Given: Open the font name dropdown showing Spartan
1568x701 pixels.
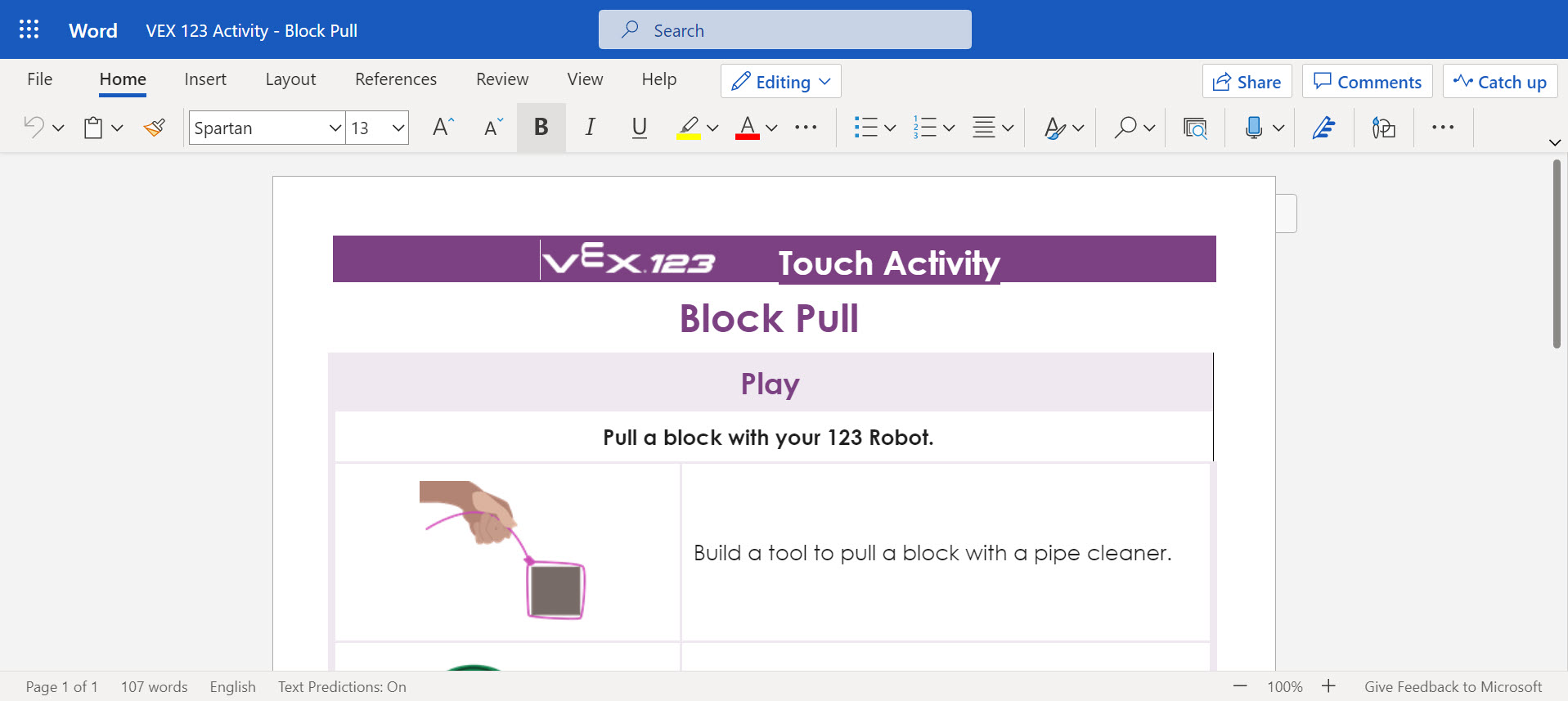Looking at the screenshot, I should (x=335, y=128).
